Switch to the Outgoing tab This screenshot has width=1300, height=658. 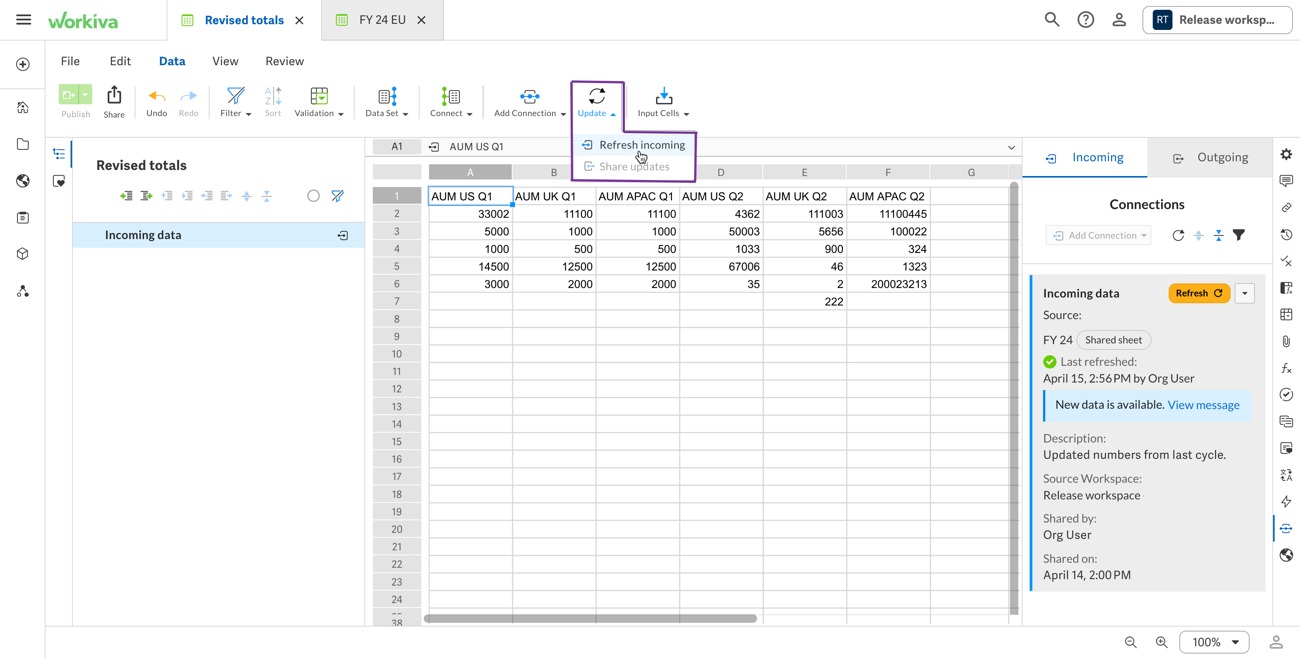[1211, 158]
